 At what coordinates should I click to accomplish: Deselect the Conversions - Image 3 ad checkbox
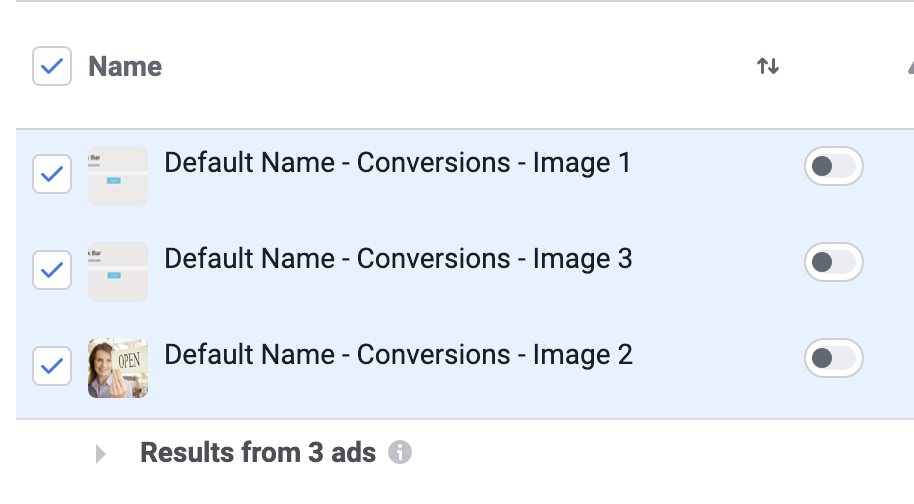point(52,270)
